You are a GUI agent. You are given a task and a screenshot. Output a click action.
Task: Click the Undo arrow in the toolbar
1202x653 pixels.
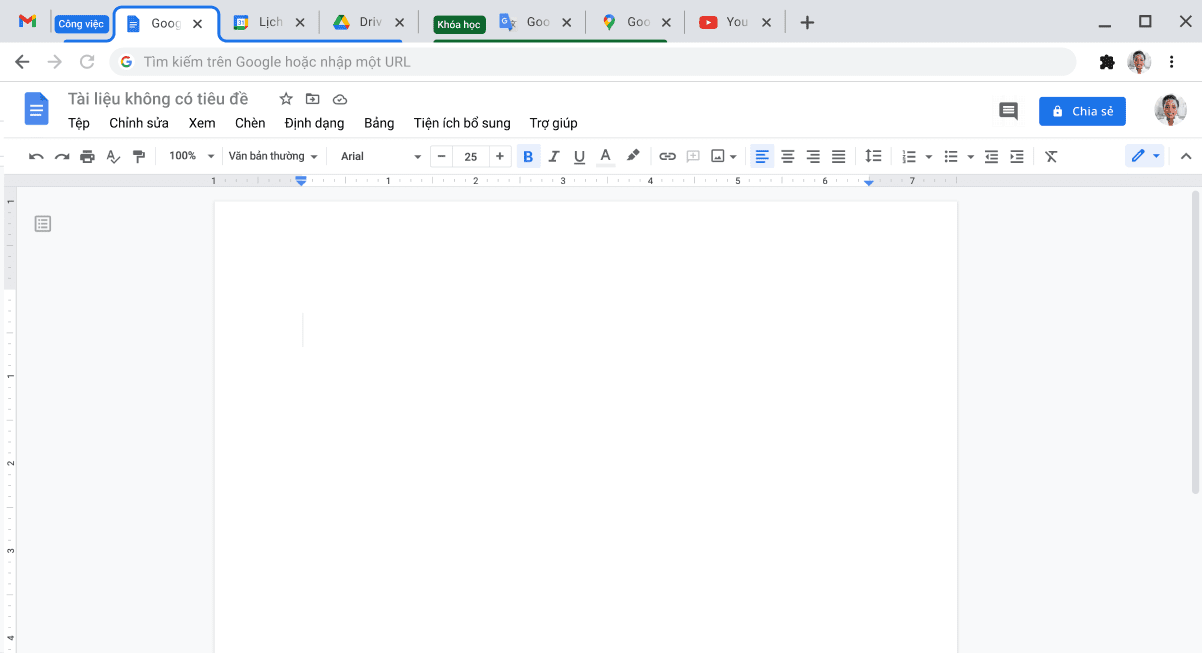coord(37,156)
